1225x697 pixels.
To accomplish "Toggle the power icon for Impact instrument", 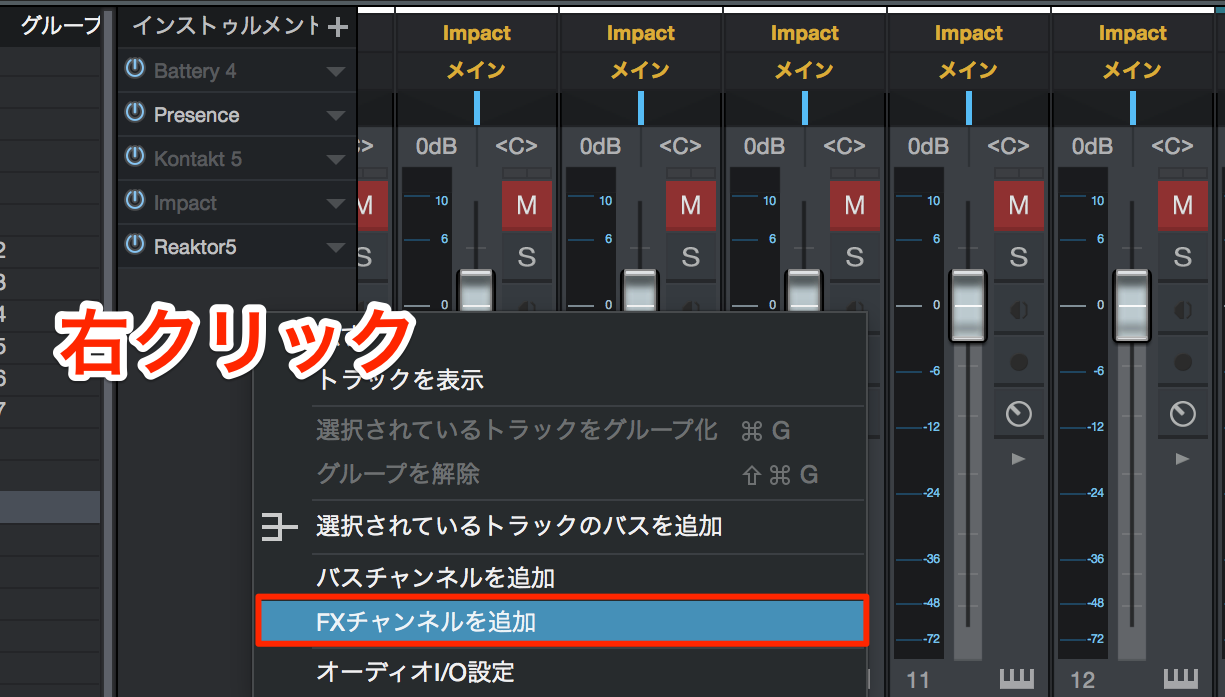I will pyautogui.click(x=135, y=202).
